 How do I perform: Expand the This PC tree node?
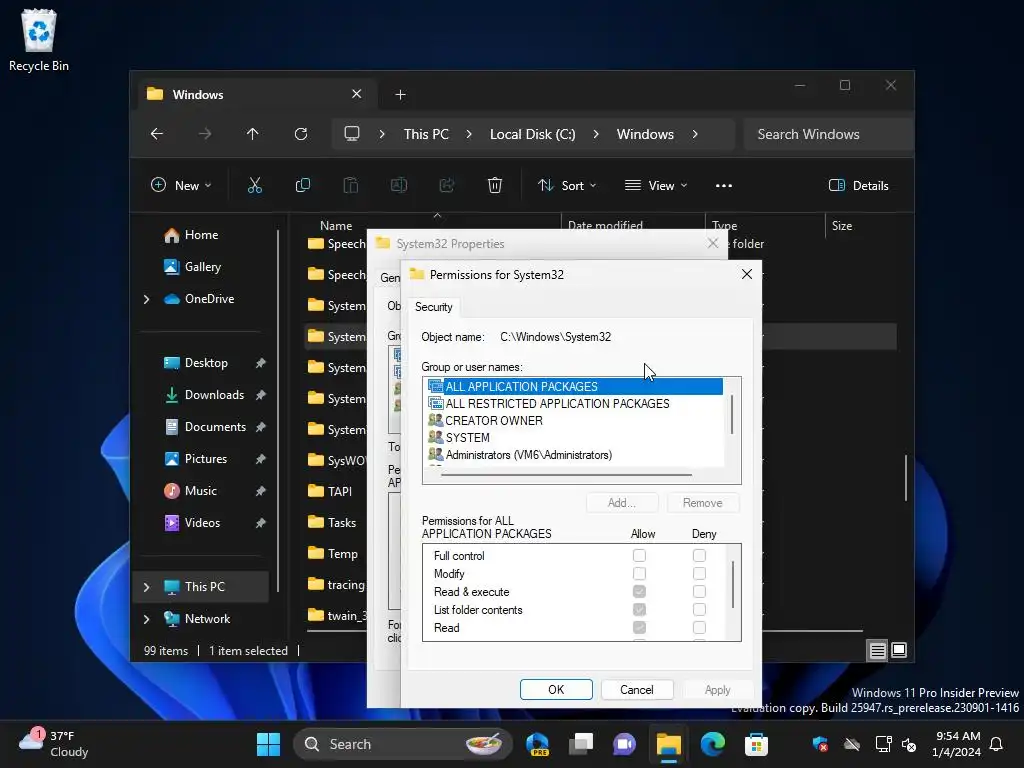pos(146,587)
